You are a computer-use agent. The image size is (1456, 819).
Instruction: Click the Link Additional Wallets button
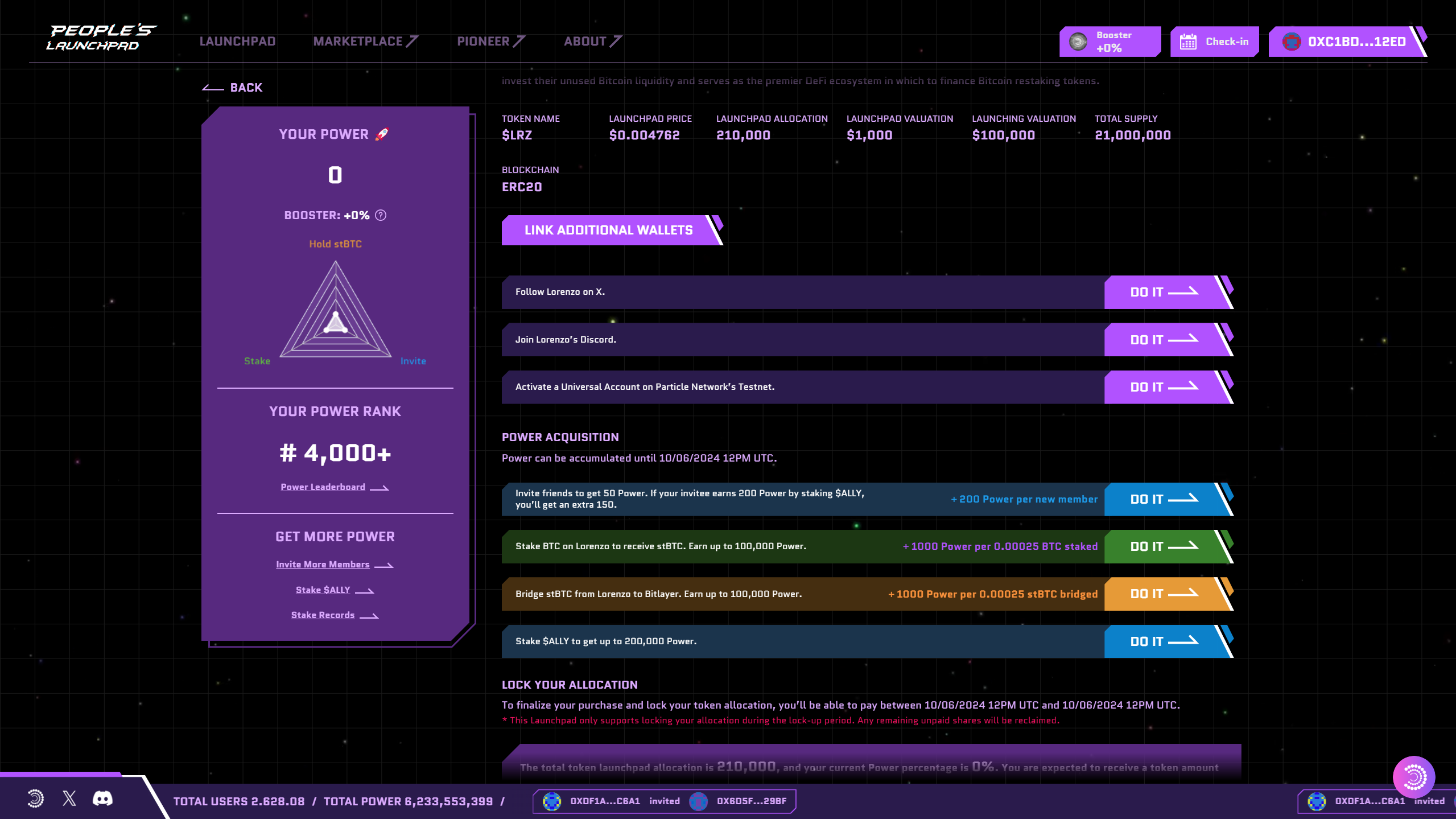(x=608, y=230)
